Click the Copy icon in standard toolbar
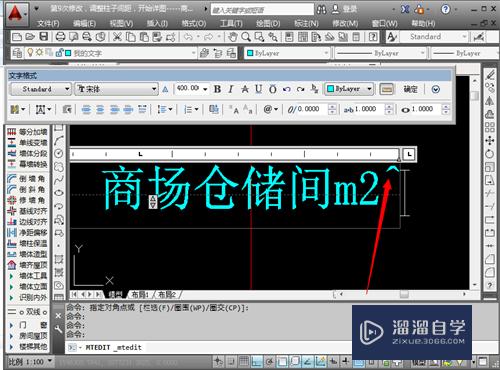 131,37
